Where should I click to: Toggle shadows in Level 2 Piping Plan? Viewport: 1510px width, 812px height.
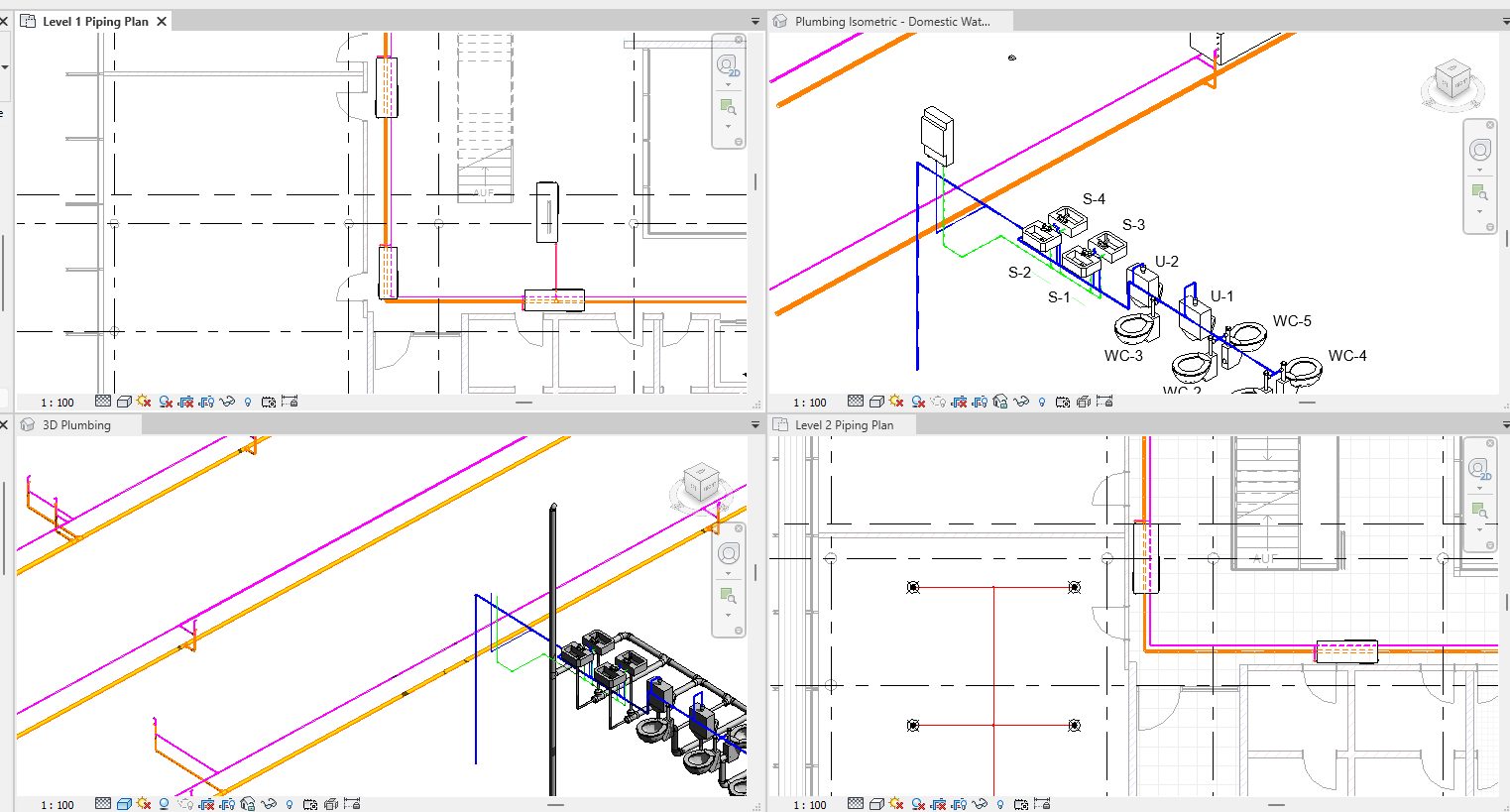(x=918, y=804)
